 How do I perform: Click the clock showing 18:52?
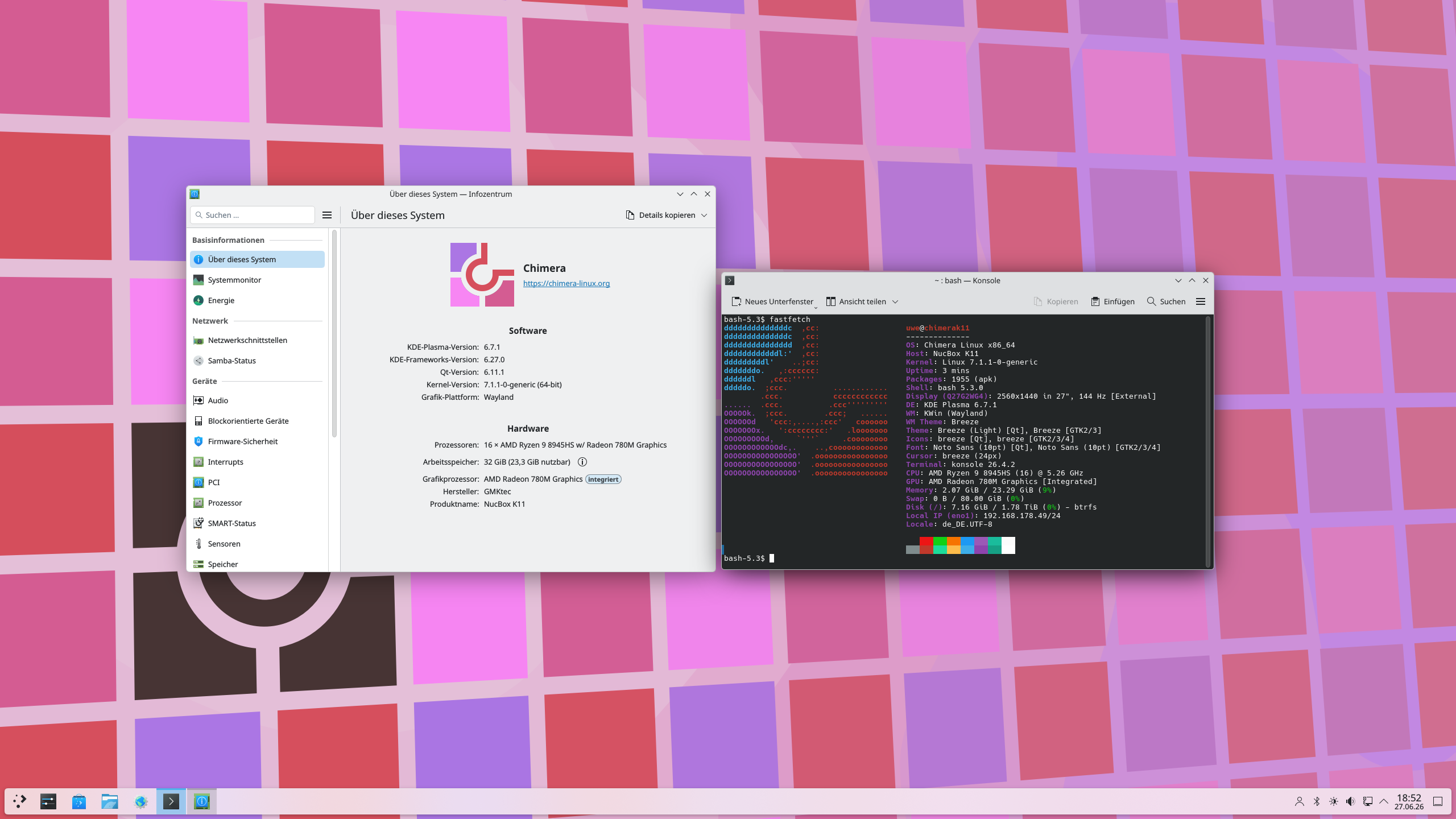1409,801
